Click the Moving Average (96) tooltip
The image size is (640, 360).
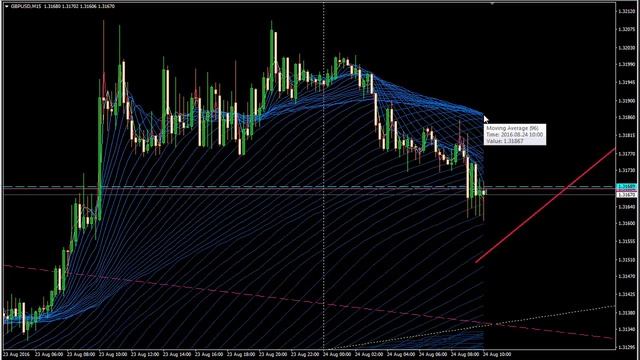tap(515, 134)
